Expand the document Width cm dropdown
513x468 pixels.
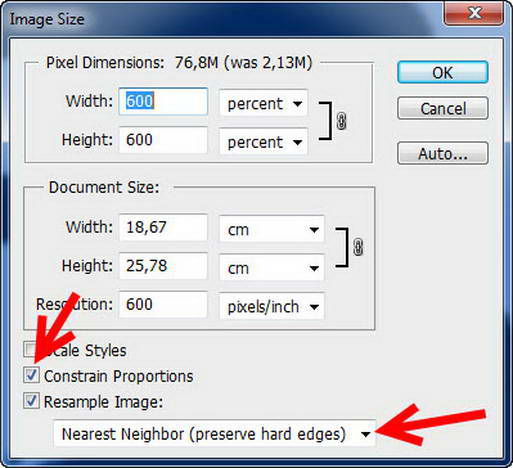click(272, 229)
